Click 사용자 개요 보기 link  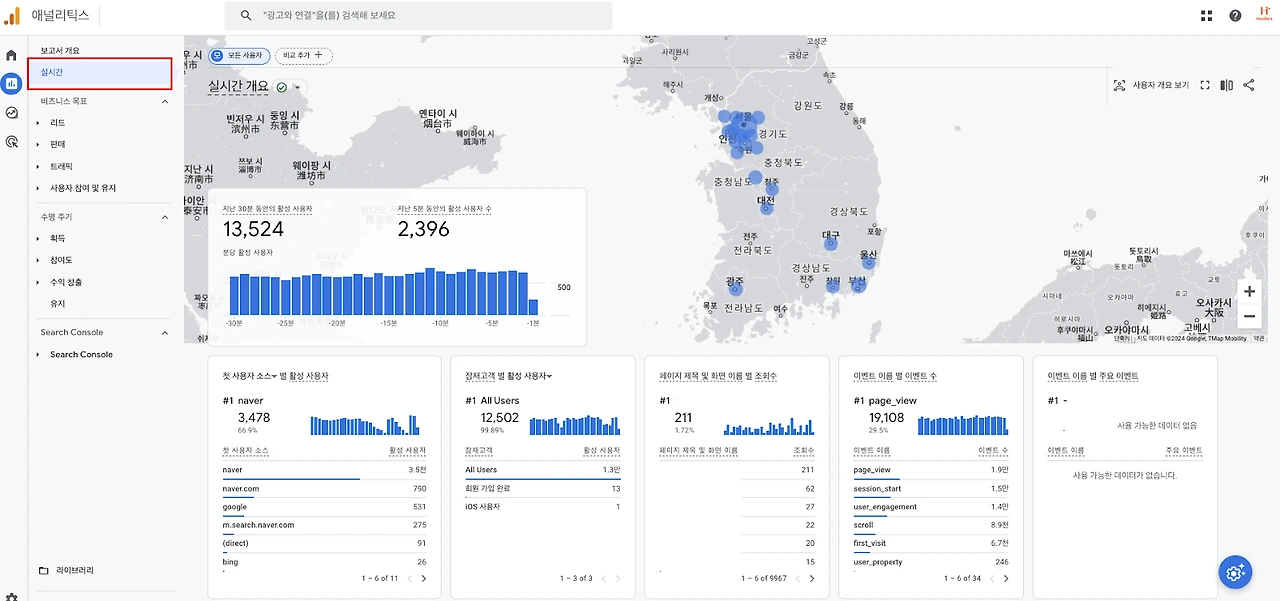point(1161,85)
